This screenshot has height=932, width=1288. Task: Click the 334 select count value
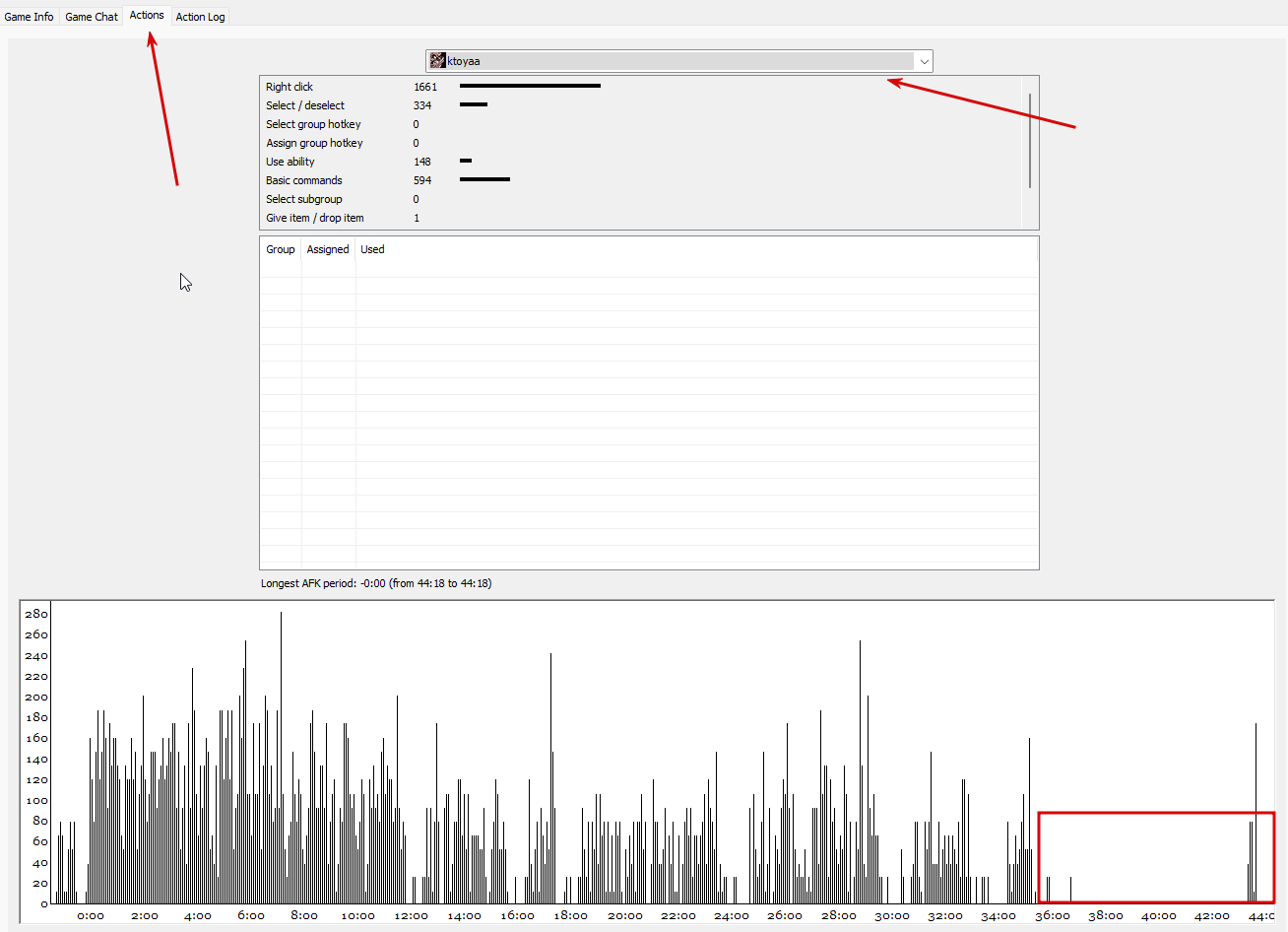(x=422, y=105)
